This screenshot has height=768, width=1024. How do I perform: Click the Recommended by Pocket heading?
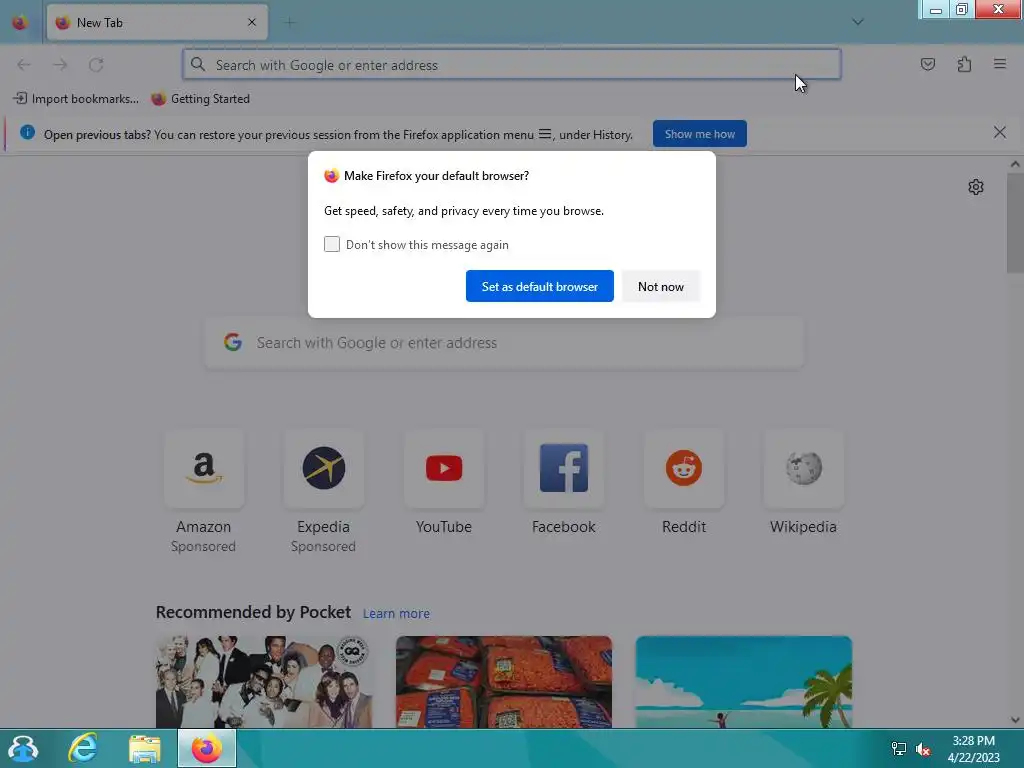[x=253, y=612]
